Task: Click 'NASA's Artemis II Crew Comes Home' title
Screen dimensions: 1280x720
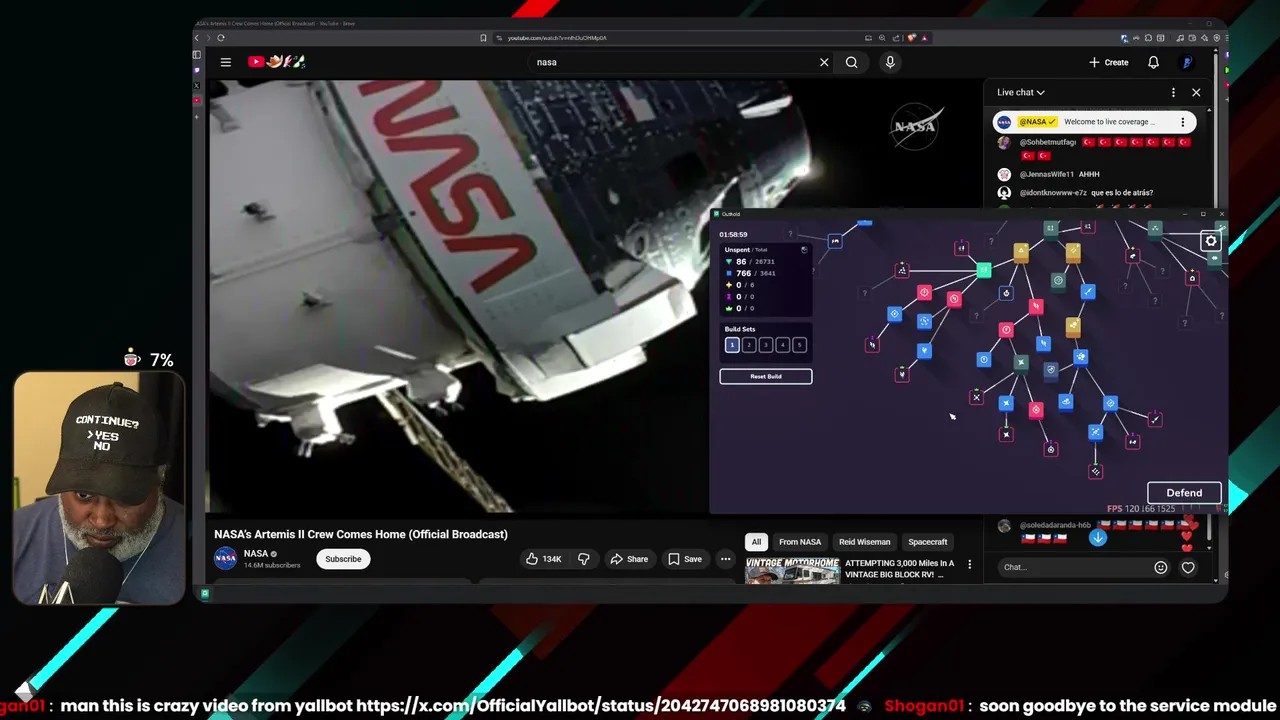Action: tap(361, 534)
